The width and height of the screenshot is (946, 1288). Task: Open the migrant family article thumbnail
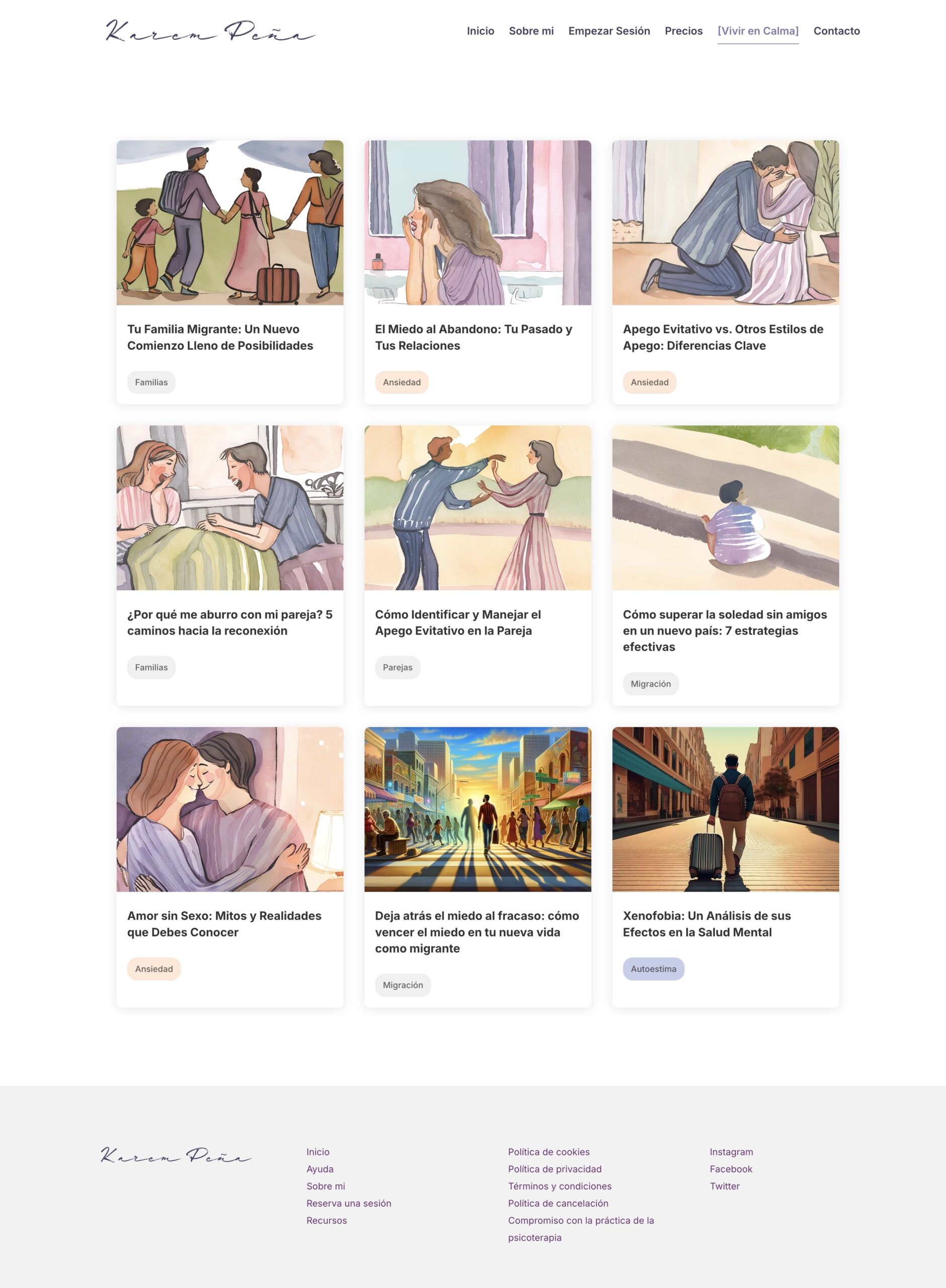point(229,223)
